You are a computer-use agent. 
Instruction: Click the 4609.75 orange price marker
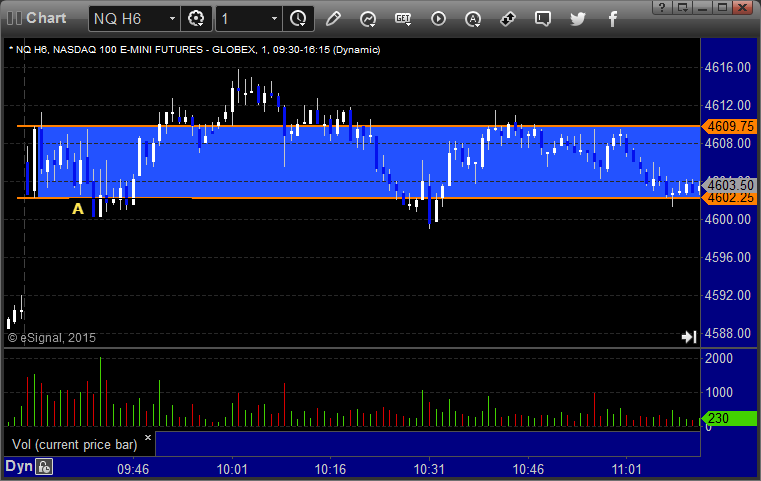coord(729,126)
